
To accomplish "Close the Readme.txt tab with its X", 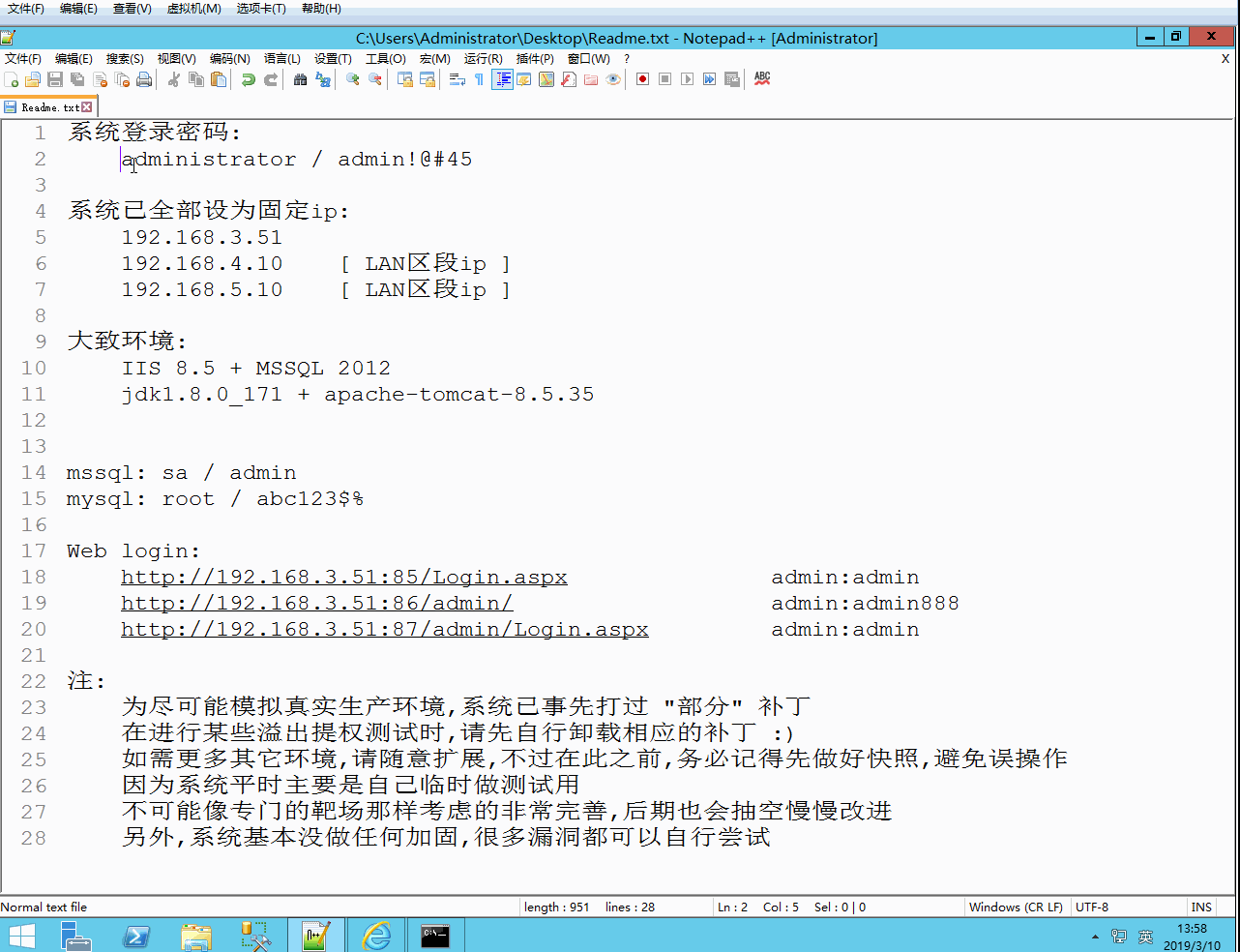I will [87, 107].
